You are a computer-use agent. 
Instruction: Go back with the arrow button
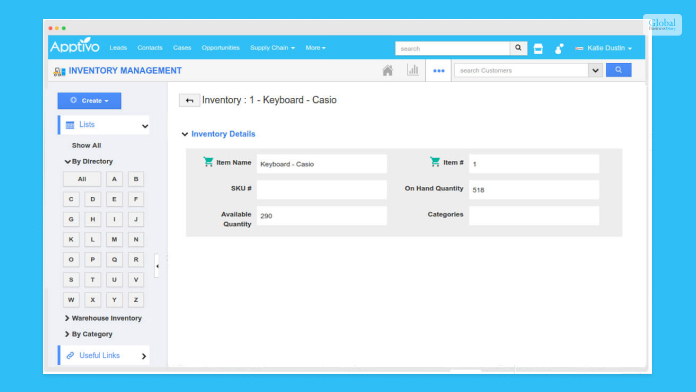189,100
